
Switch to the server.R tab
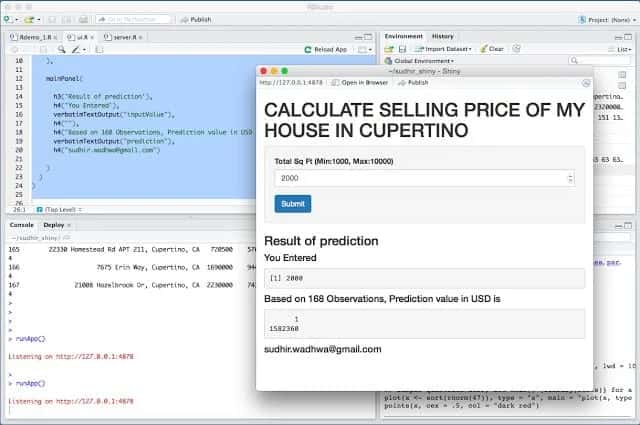click(122, 38)
